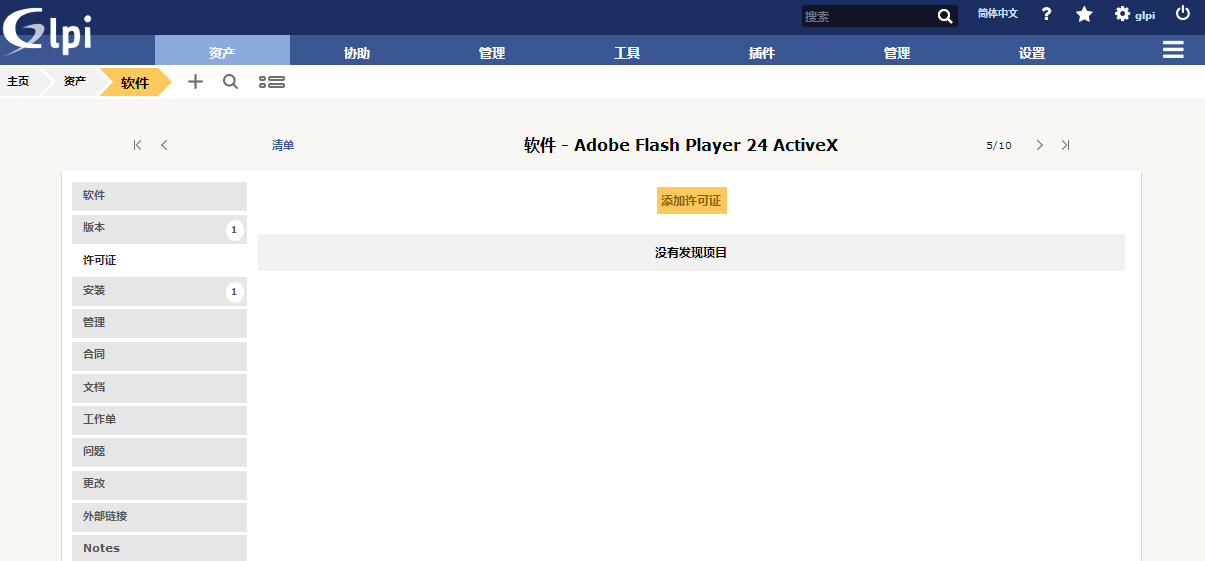Click the GLPI logo
Screen dimensions: 1205x561
[x=48, y=30]
